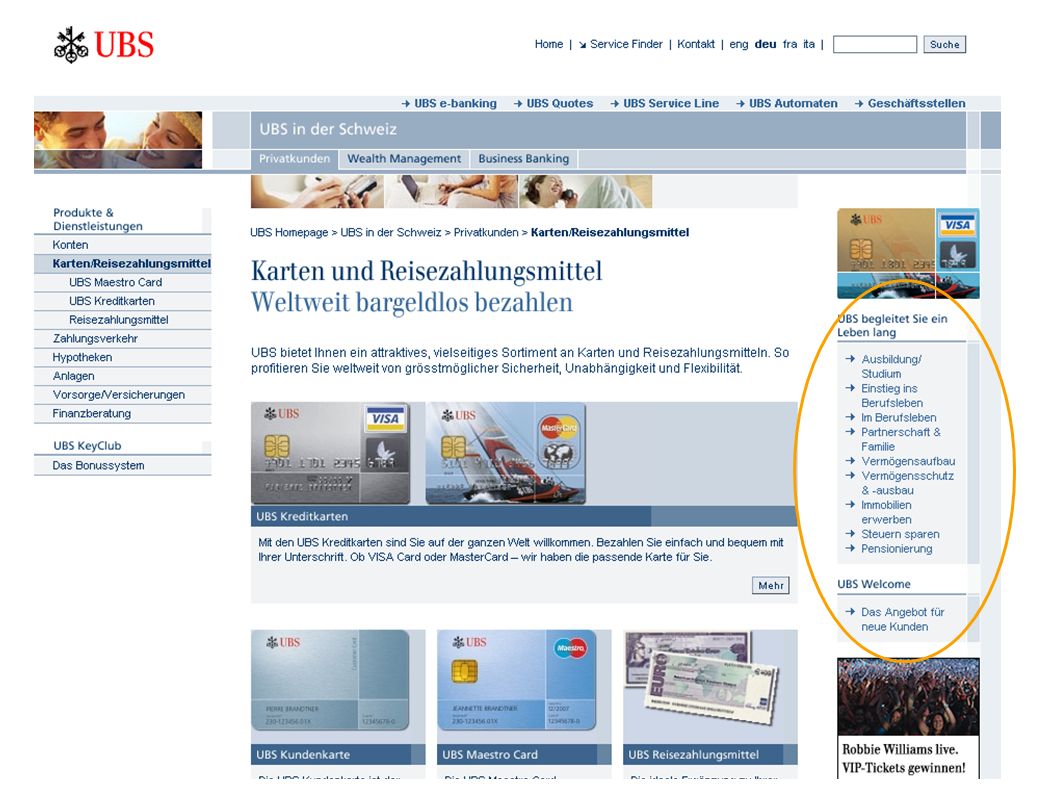Open UBS Service Line link
This screenshot has height=792, width=1056.
(671, 104)
